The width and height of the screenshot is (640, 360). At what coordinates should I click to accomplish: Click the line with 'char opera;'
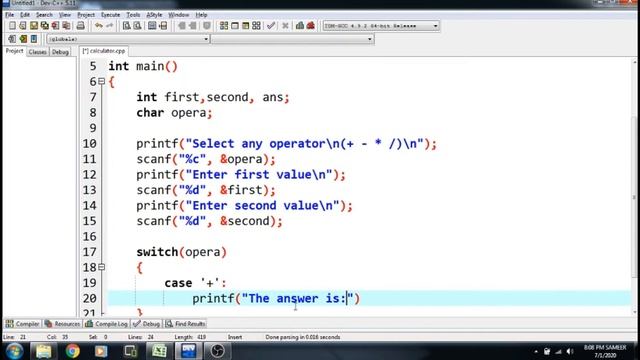[174, 113]
